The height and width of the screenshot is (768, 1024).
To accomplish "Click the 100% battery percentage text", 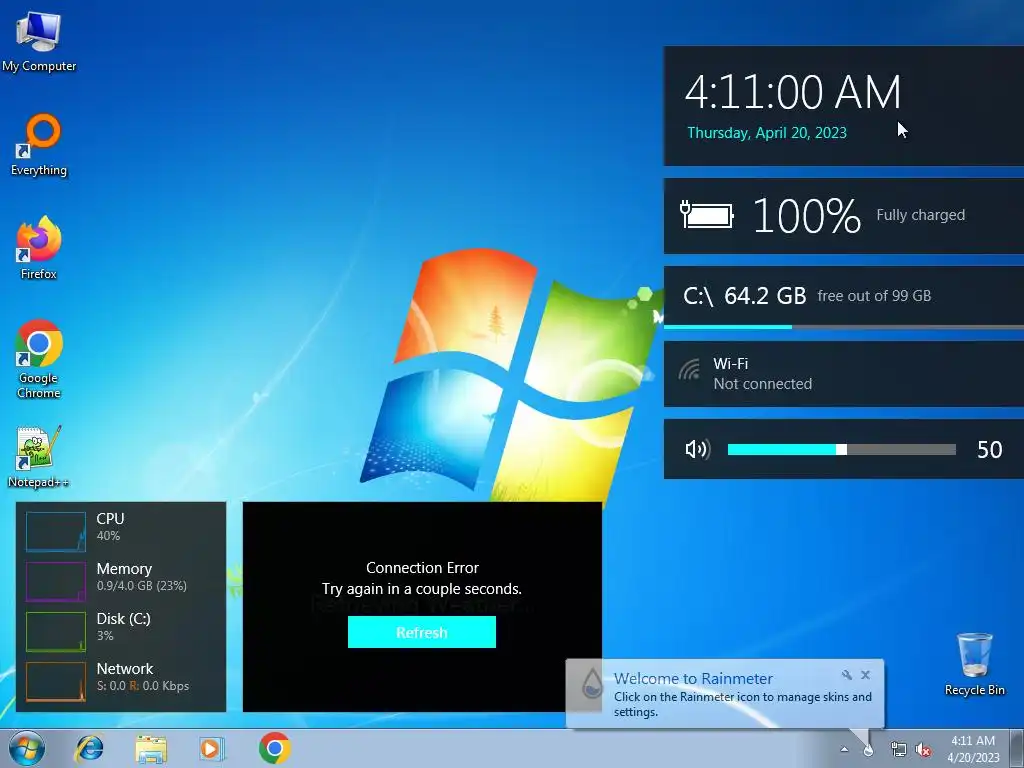I will point(807,216).
